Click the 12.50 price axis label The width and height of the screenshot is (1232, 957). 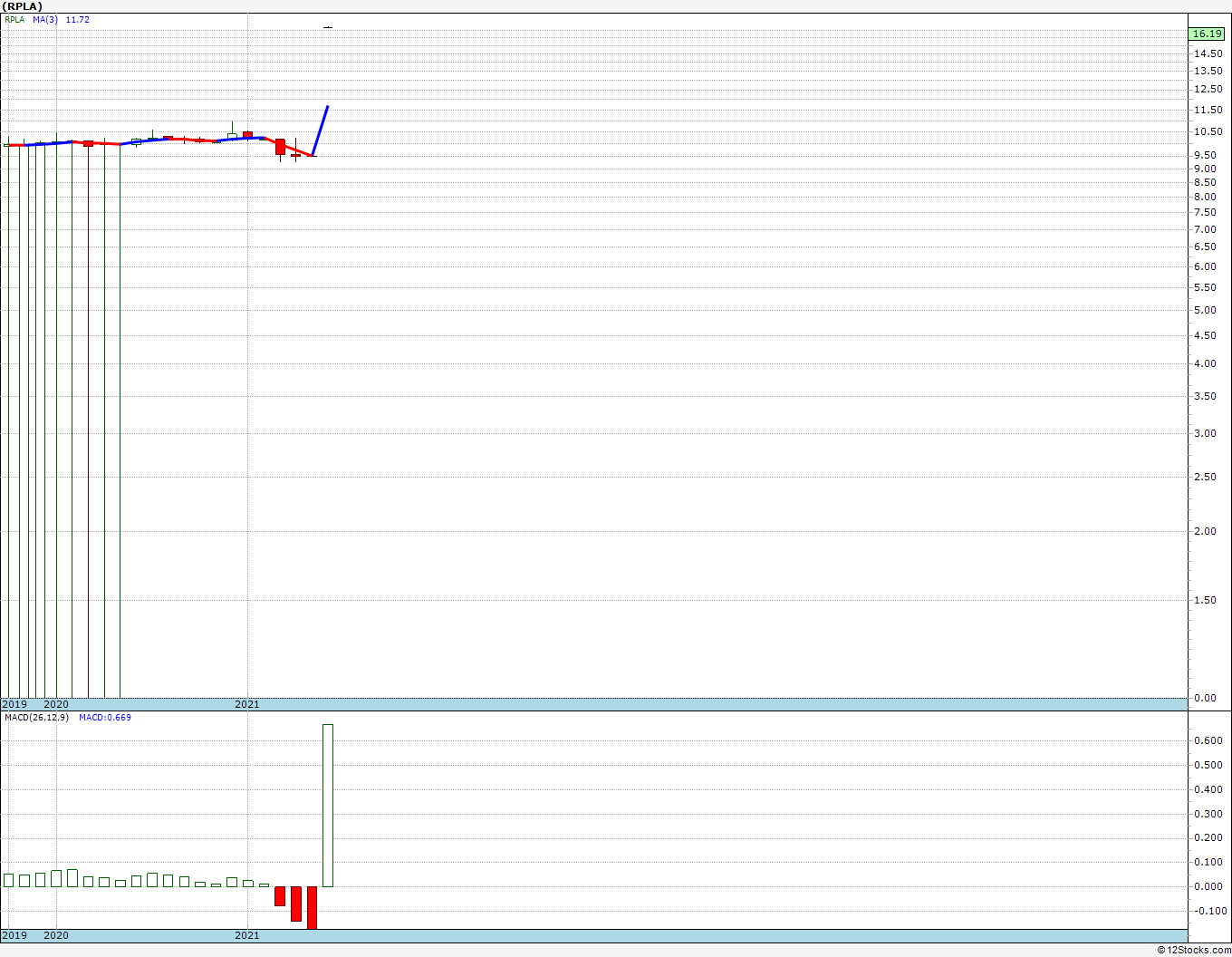point(1208,89)
